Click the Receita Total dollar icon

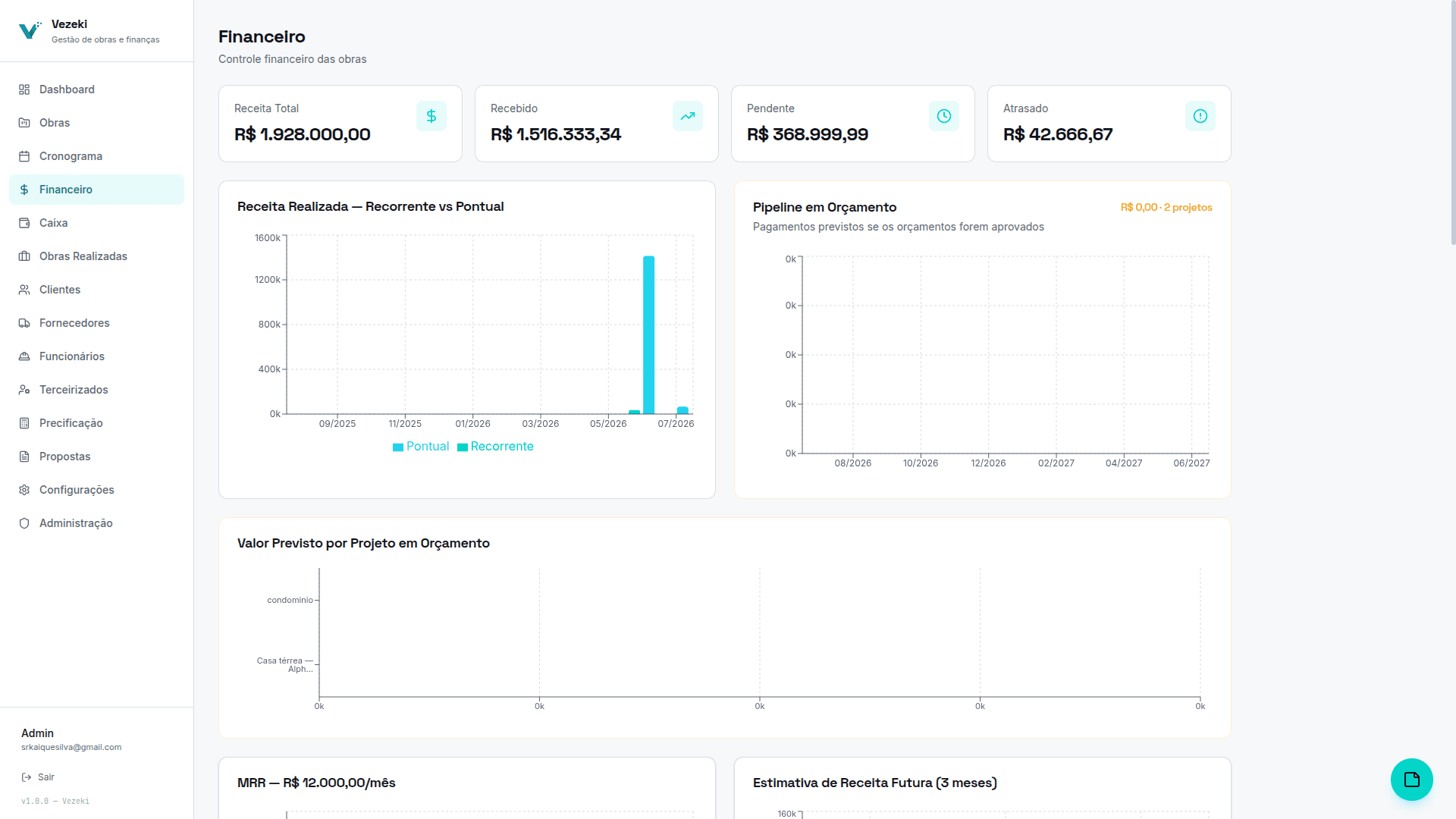[431, 116]
